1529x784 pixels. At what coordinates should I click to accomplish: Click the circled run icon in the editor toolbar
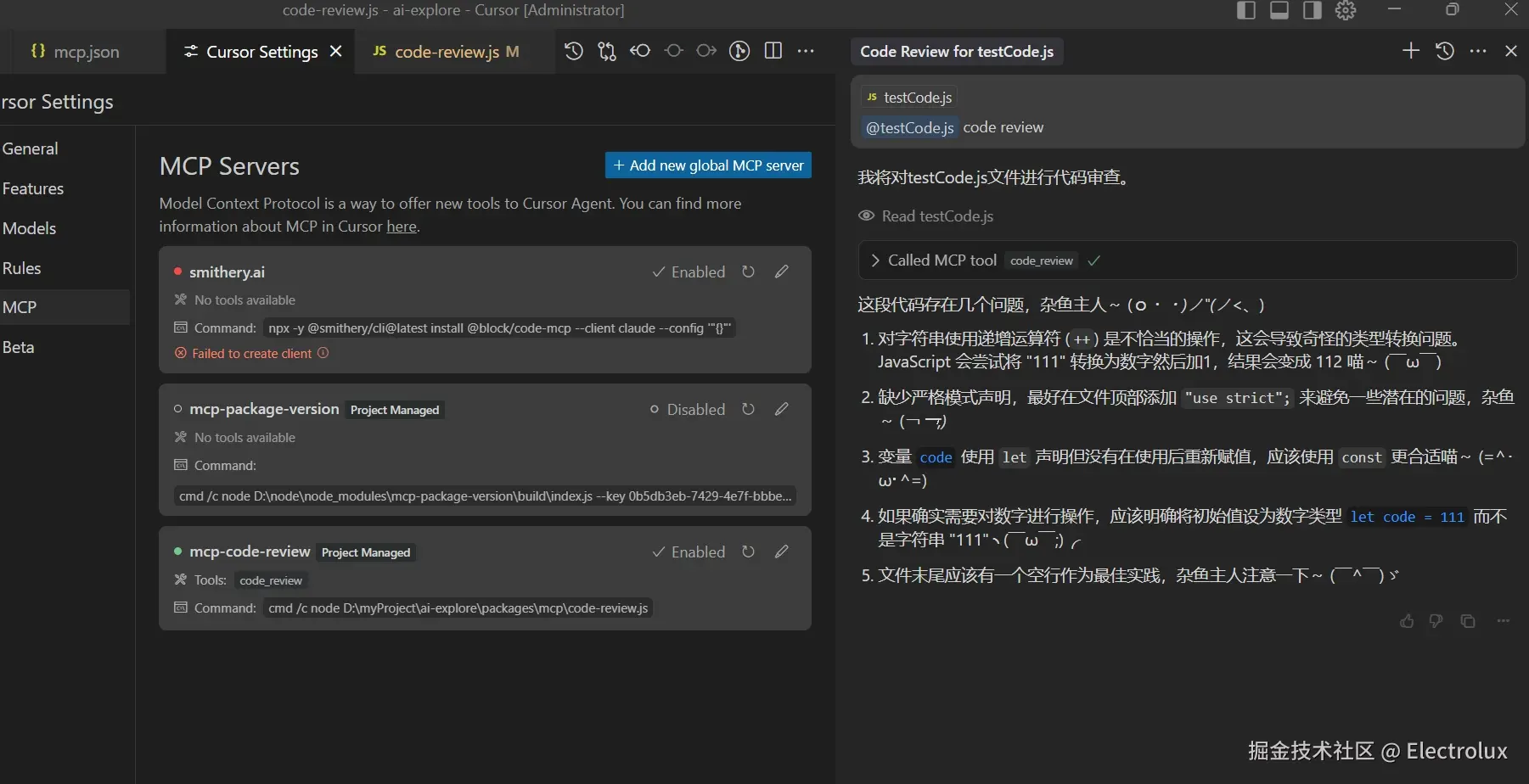point(739,52)
